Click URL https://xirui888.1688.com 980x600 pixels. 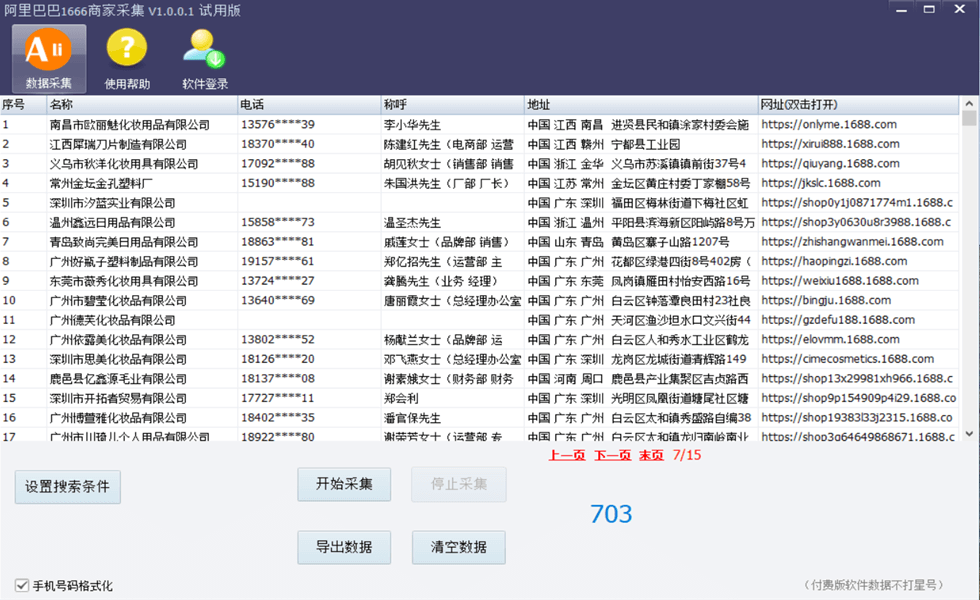(831, 144)
